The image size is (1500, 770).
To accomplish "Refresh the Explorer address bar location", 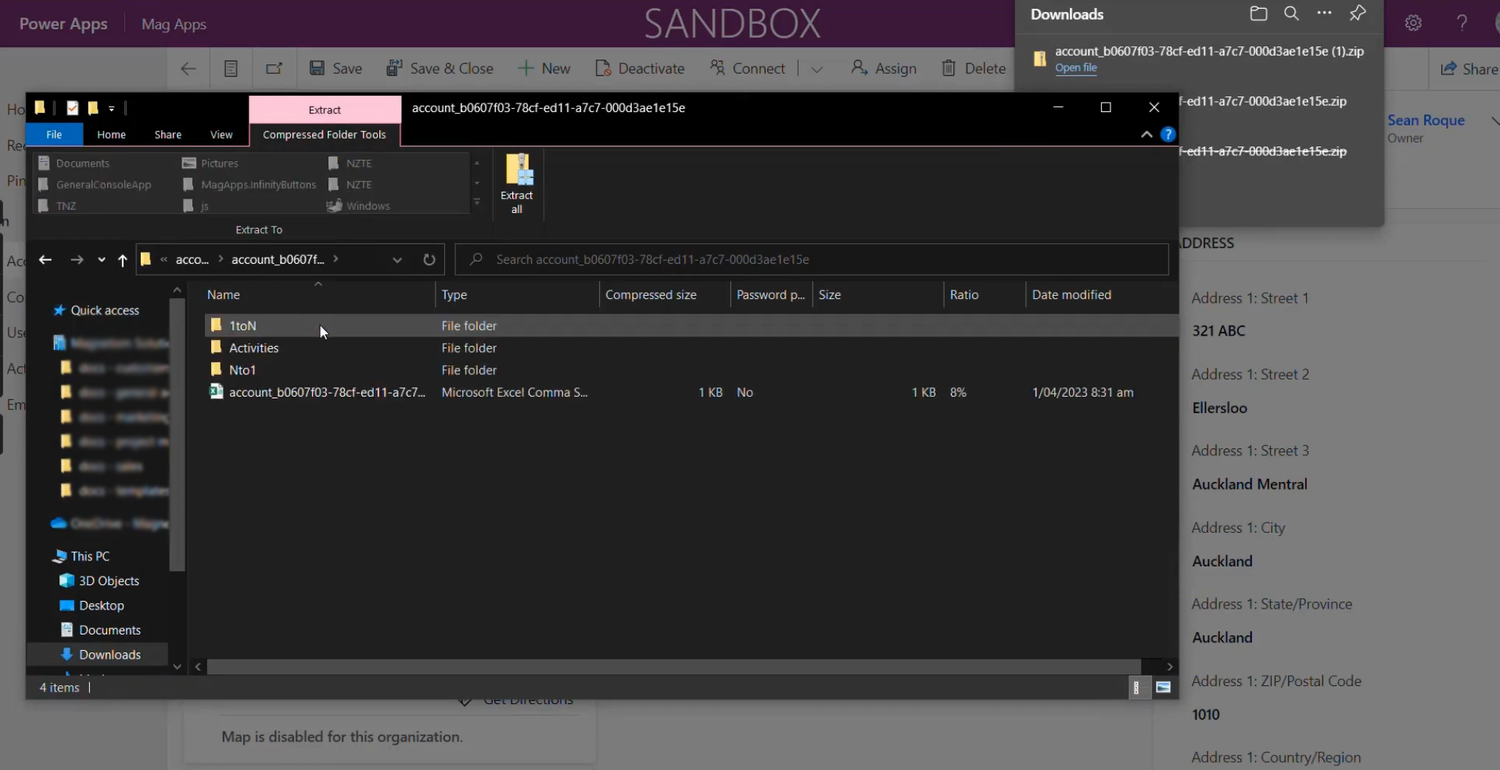I will (x=429, y=260).
